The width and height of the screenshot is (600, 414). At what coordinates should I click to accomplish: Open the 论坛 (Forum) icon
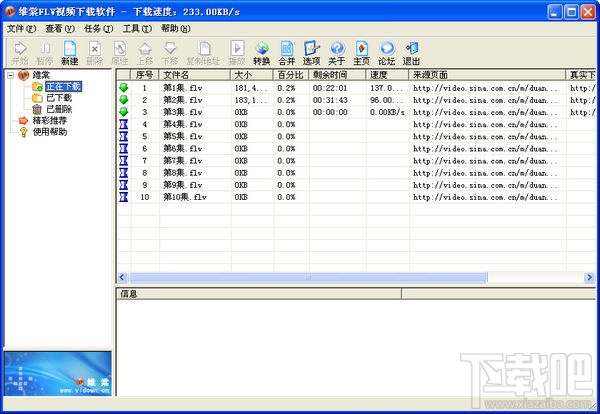coord(386,53)
